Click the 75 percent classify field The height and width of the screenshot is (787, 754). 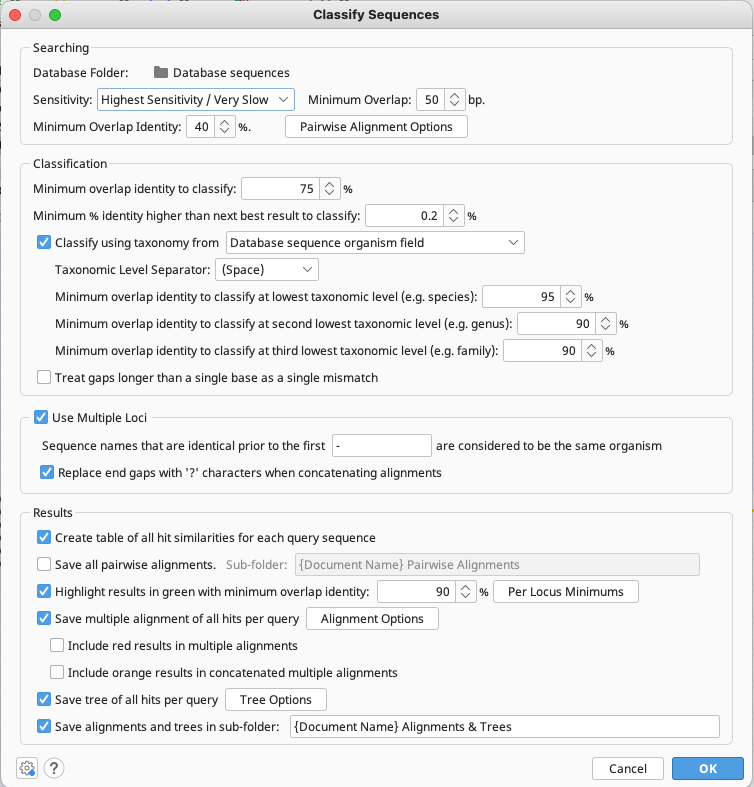[x=281, y=189]
